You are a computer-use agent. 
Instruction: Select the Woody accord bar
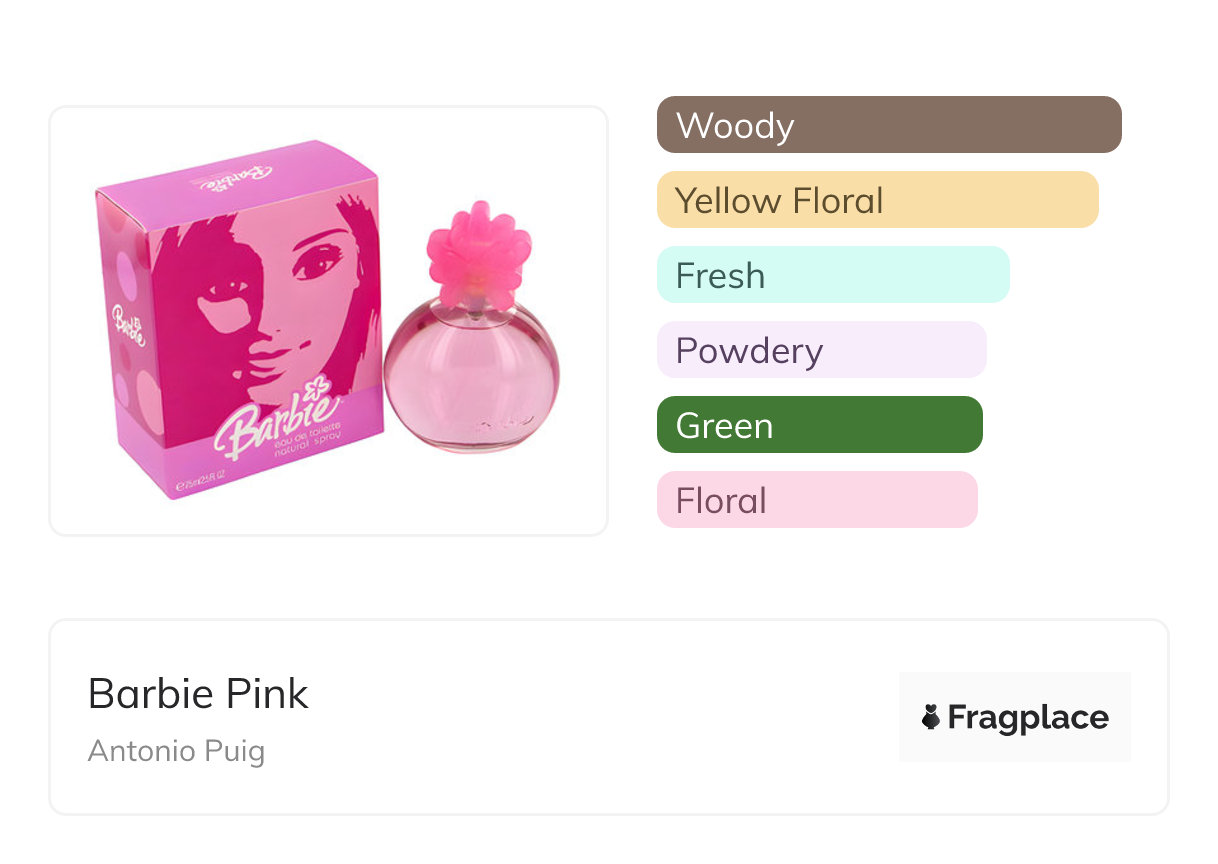point(888,125)
